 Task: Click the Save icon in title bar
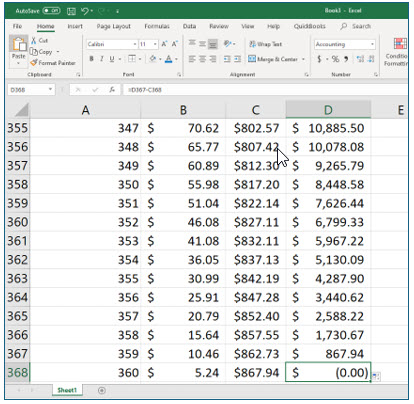[x=71, y=11]
